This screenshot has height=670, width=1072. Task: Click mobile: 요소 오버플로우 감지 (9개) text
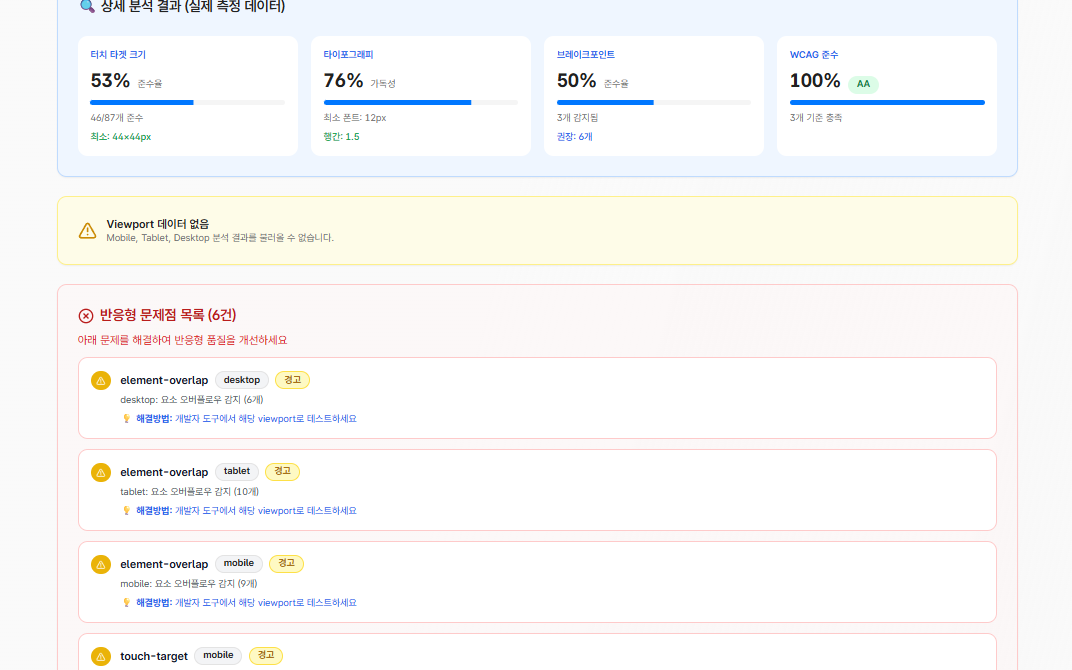point(189,584)
